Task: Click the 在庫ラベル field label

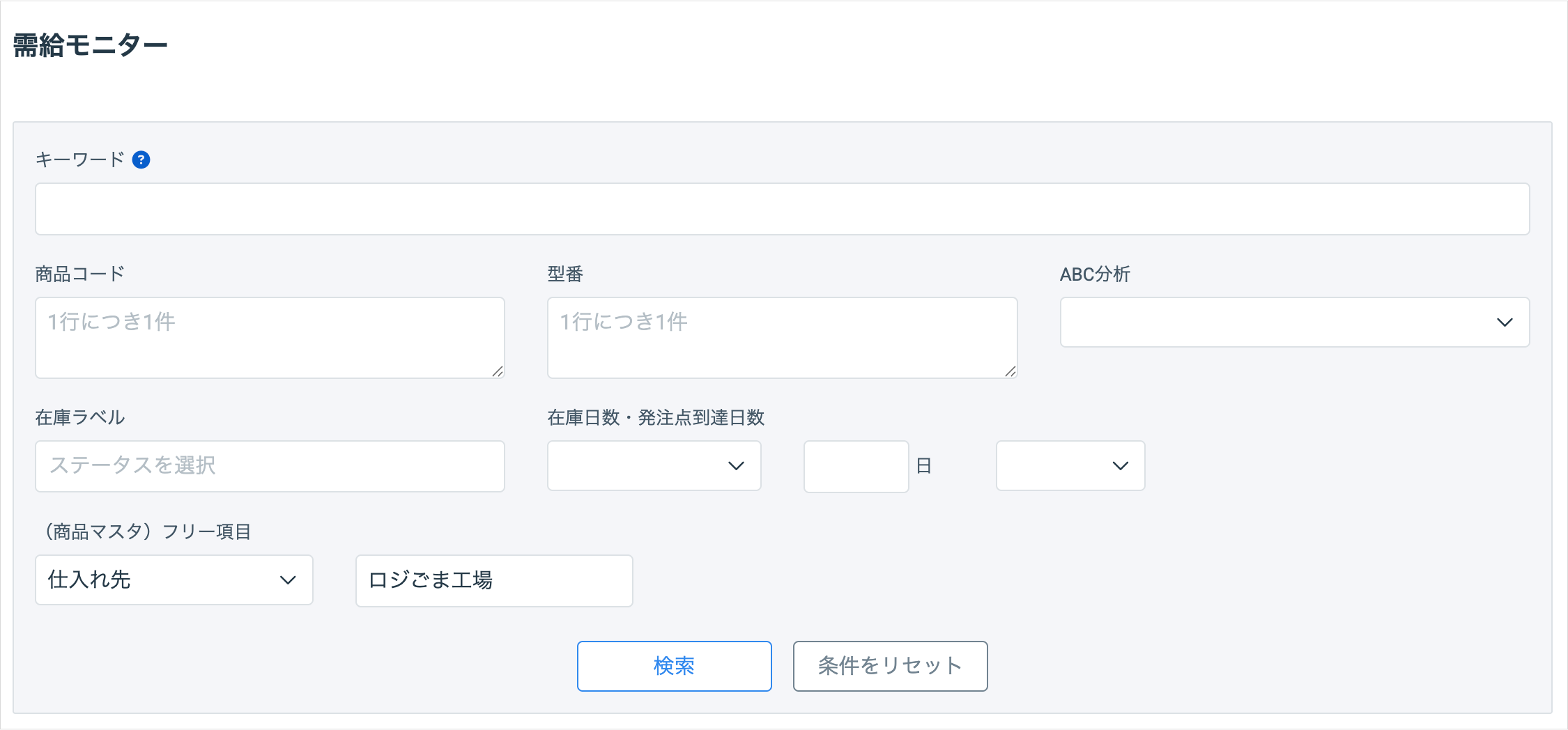Action: pyautogui.click(x=79, y=417)
